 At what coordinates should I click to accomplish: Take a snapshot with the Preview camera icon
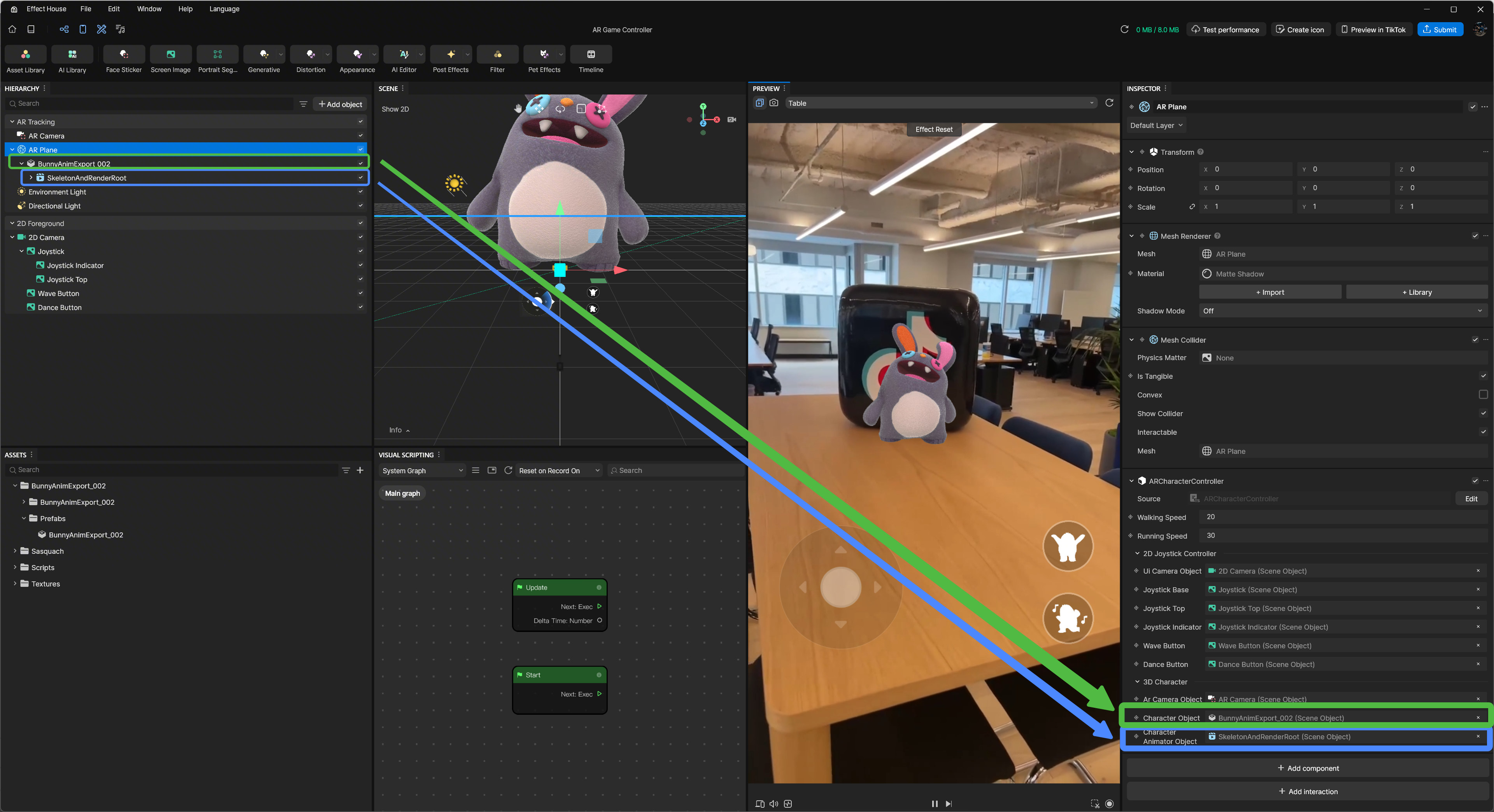point(774,103)
